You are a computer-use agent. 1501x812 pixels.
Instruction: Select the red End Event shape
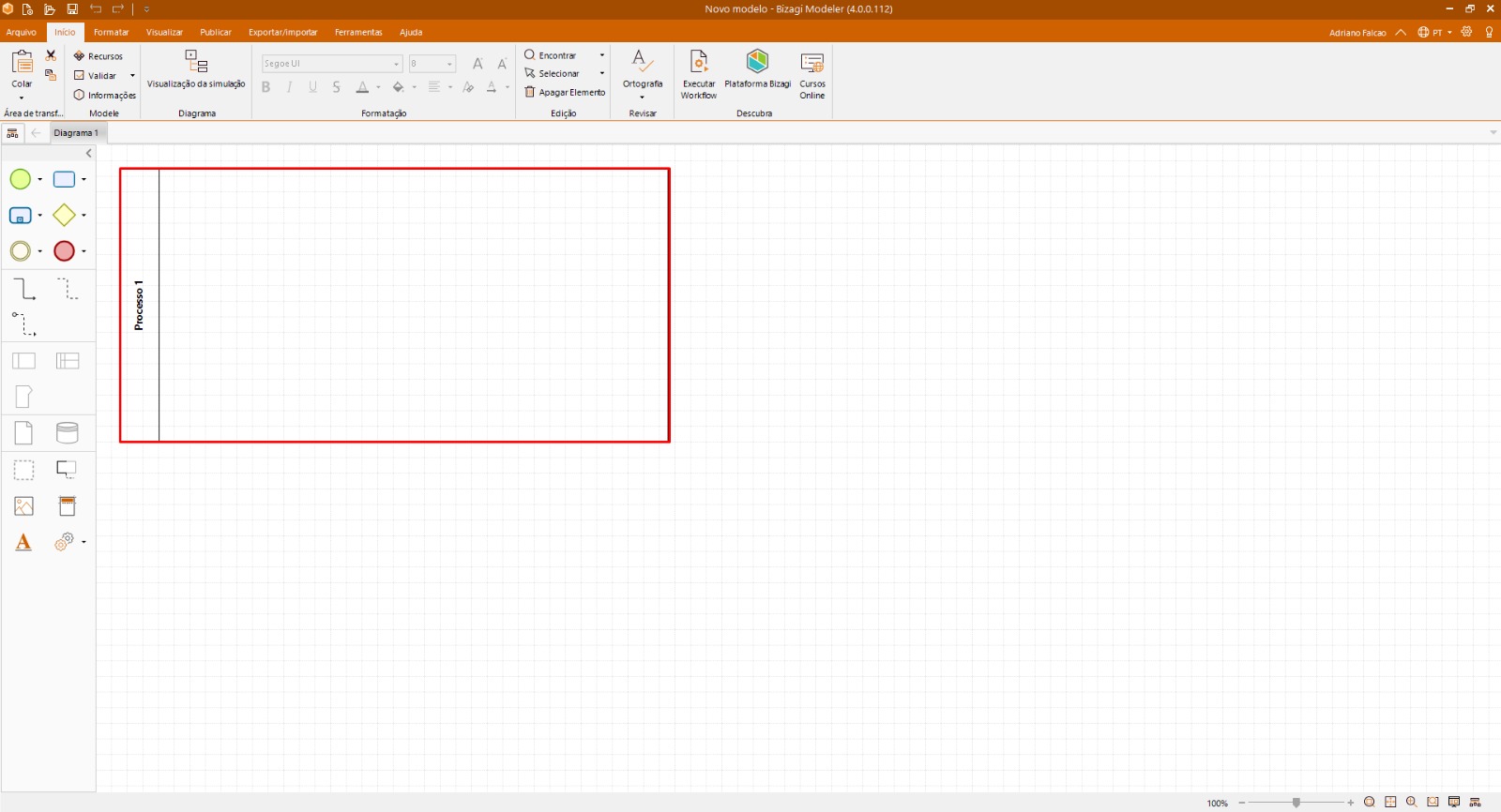[x=64, y=251]
